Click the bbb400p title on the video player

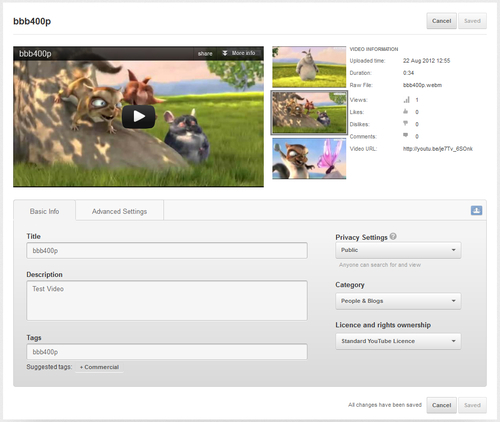point(35,54)
